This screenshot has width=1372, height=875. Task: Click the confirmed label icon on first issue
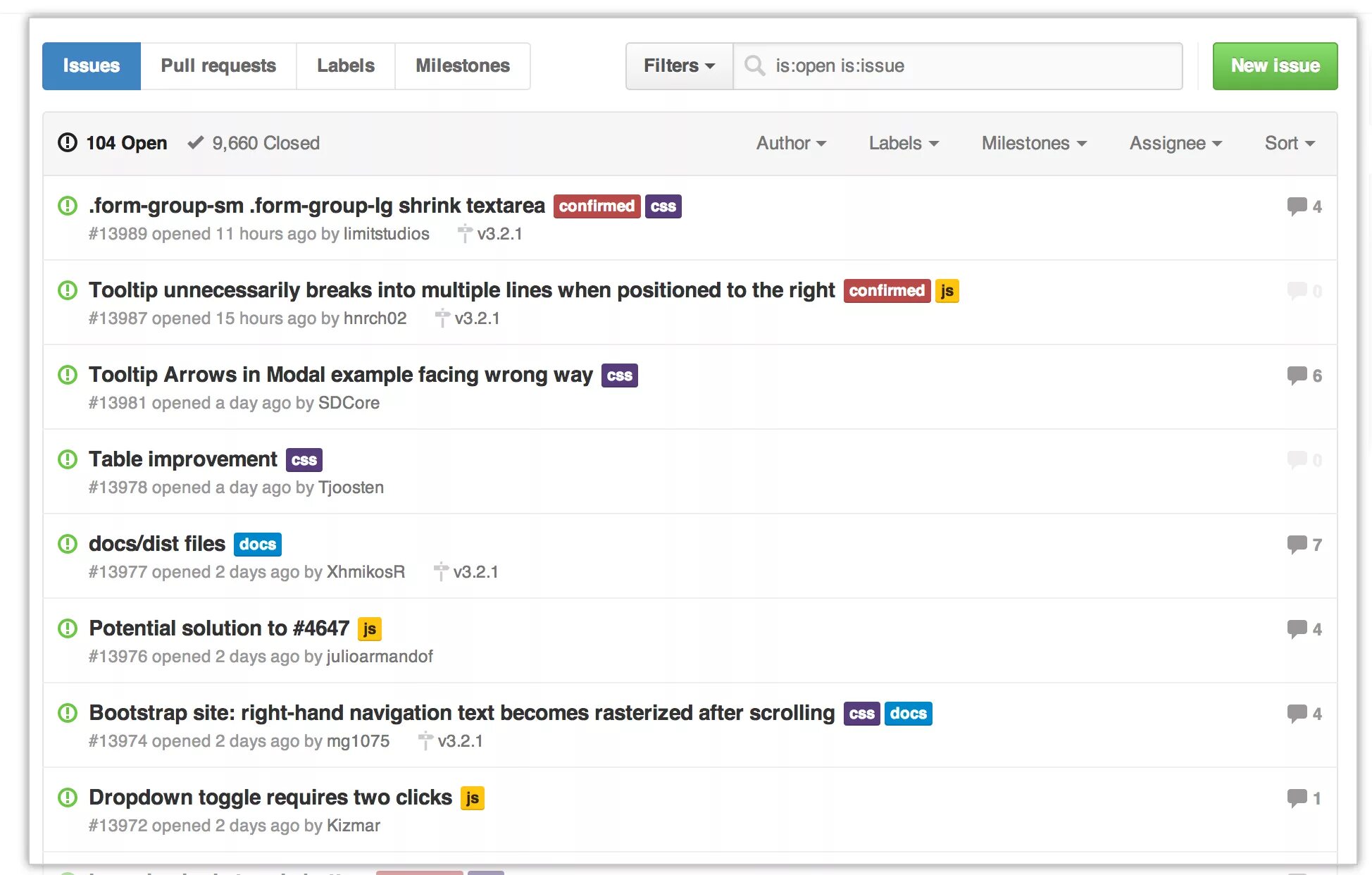pos(598,206)
